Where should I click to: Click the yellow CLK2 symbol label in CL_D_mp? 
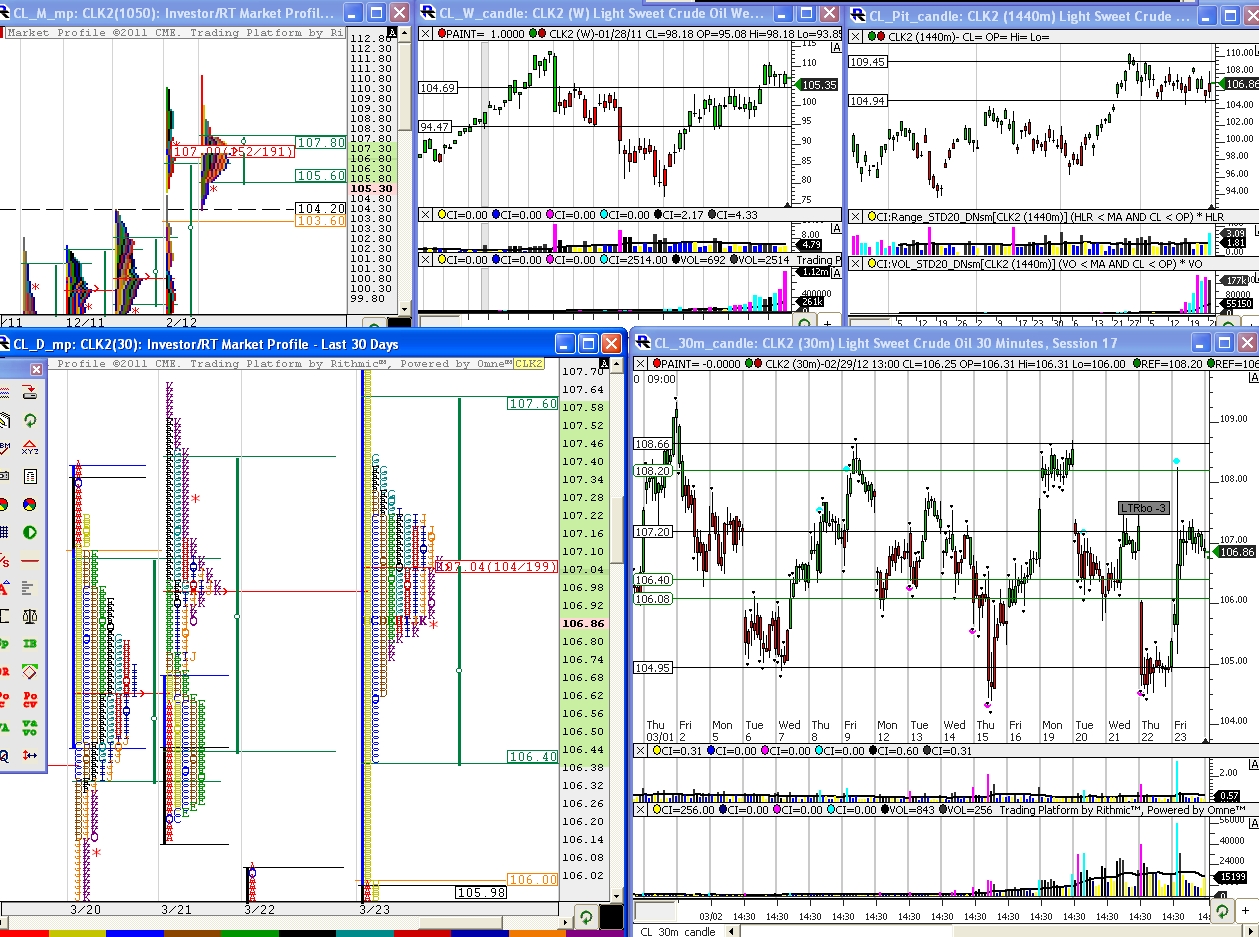click(x=529, y=364)
